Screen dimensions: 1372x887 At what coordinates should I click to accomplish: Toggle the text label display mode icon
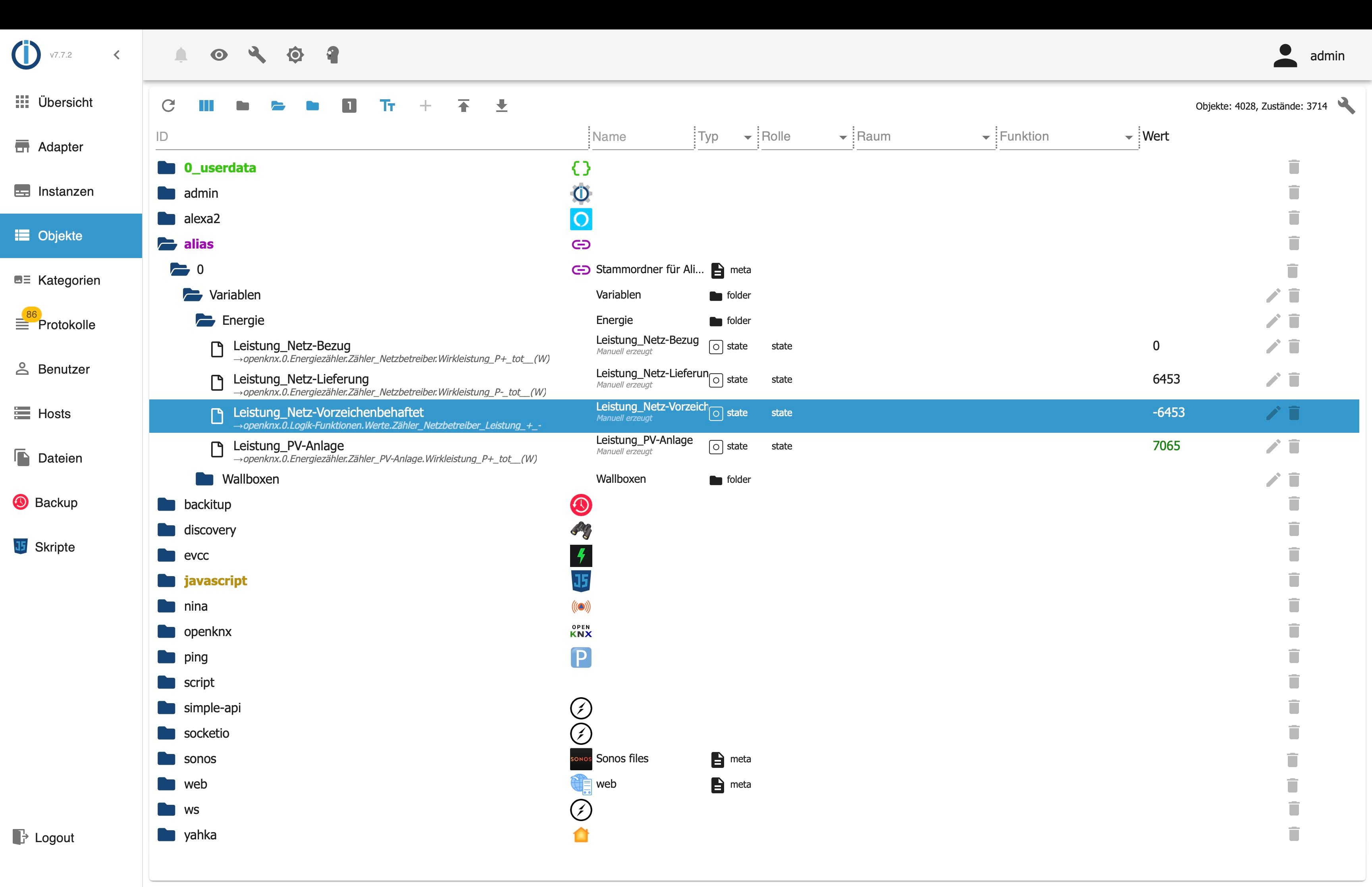click(x=387, y=105)
